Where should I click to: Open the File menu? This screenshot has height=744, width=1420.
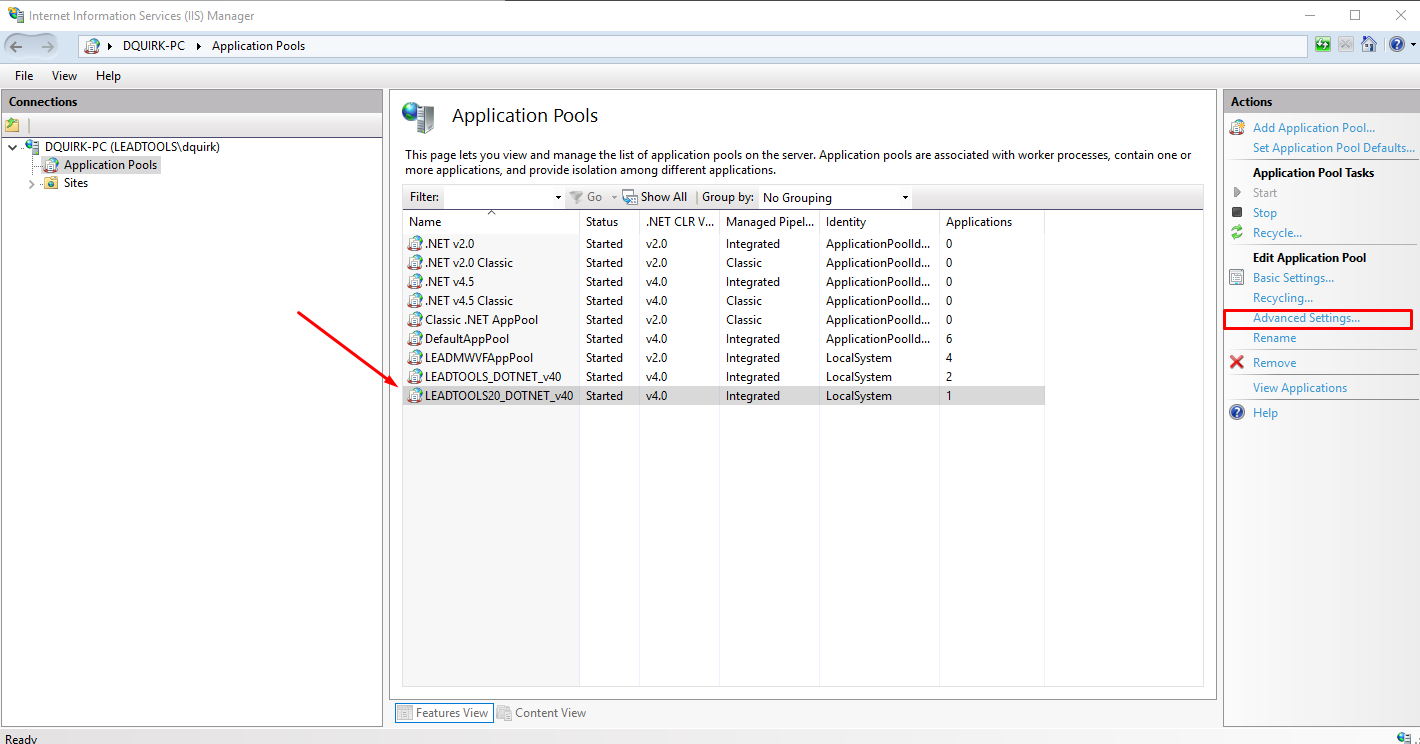point(24,76)
